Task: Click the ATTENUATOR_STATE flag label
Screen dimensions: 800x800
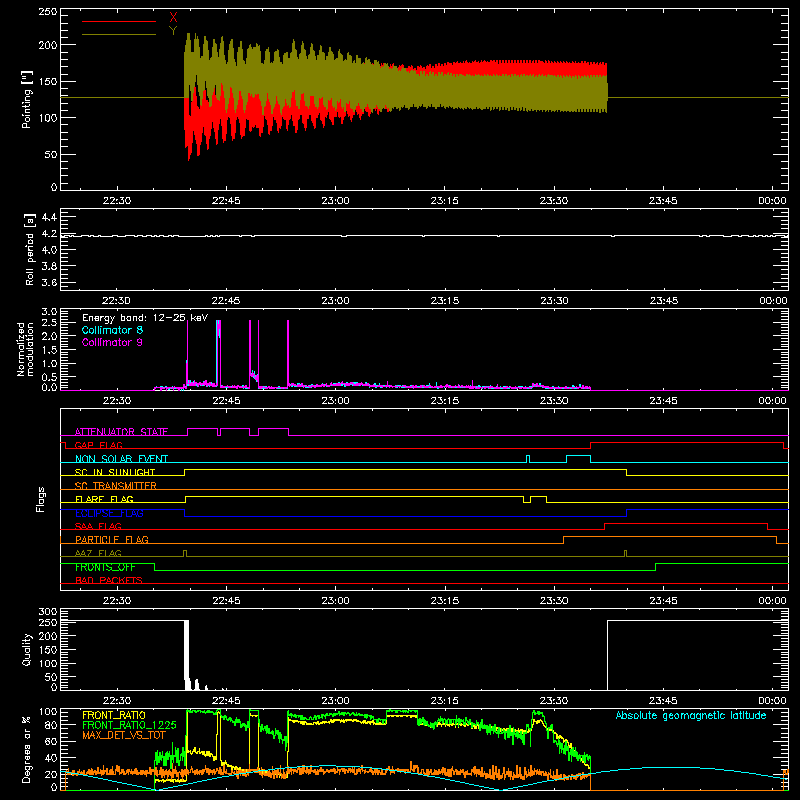Action: tap(121, 432)
